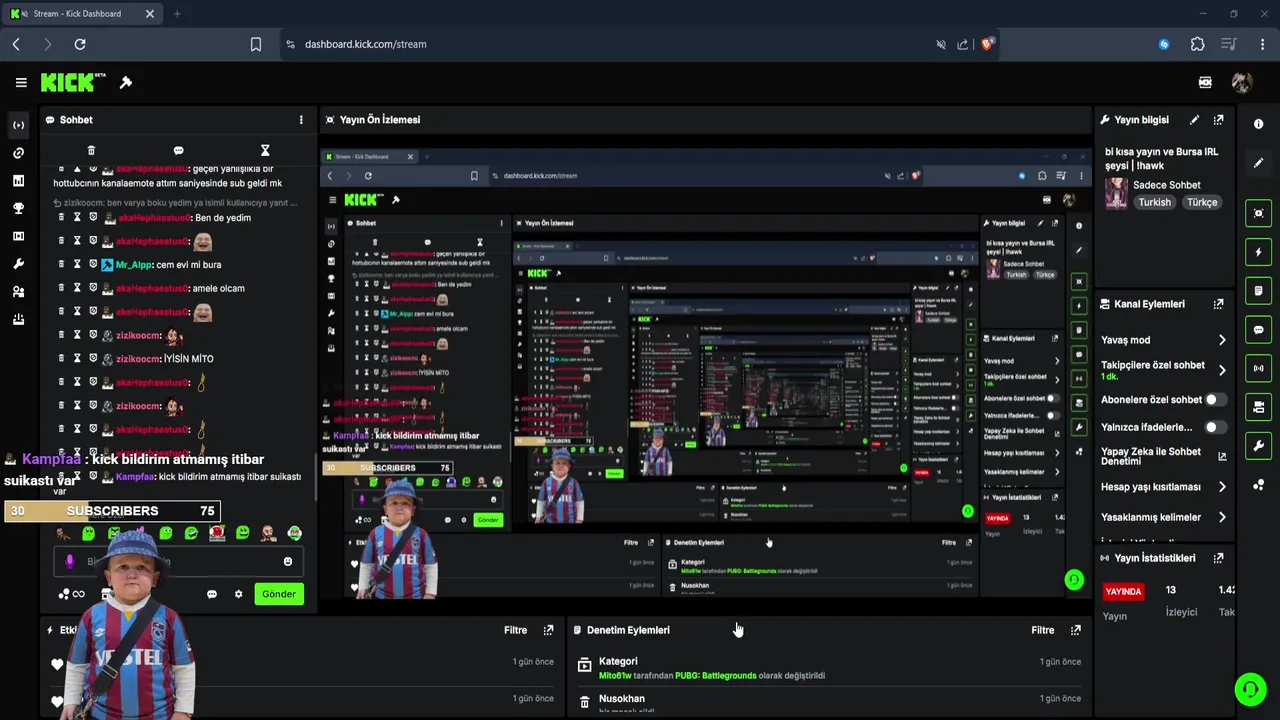
Task: Select the Stream - Kick Dashboard browser tab
Action: [83, 14]
